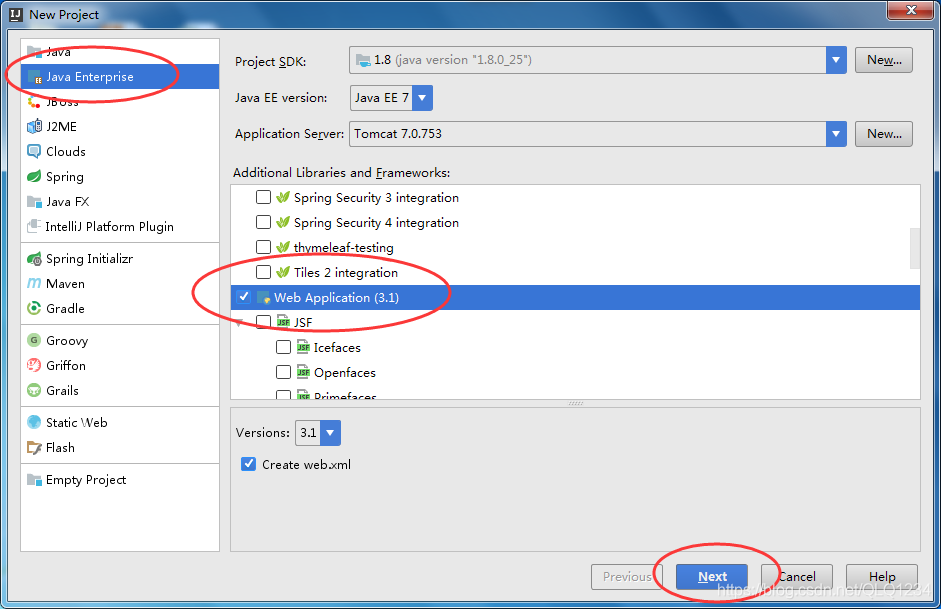Click the Static Web globe icon
The image size is (941, 609).
(x=34, y=422)
